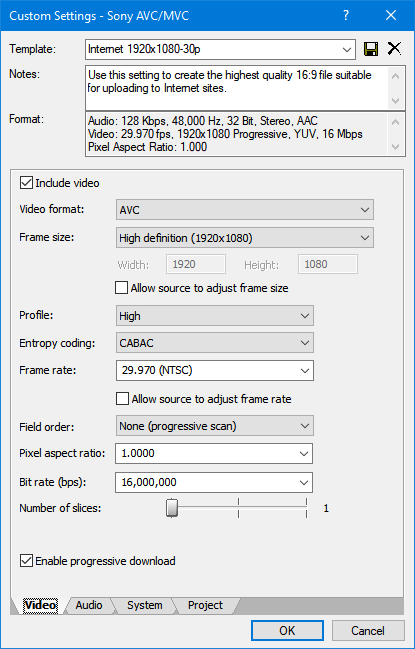Save the template with the floppy disk icon

(370, 49)
